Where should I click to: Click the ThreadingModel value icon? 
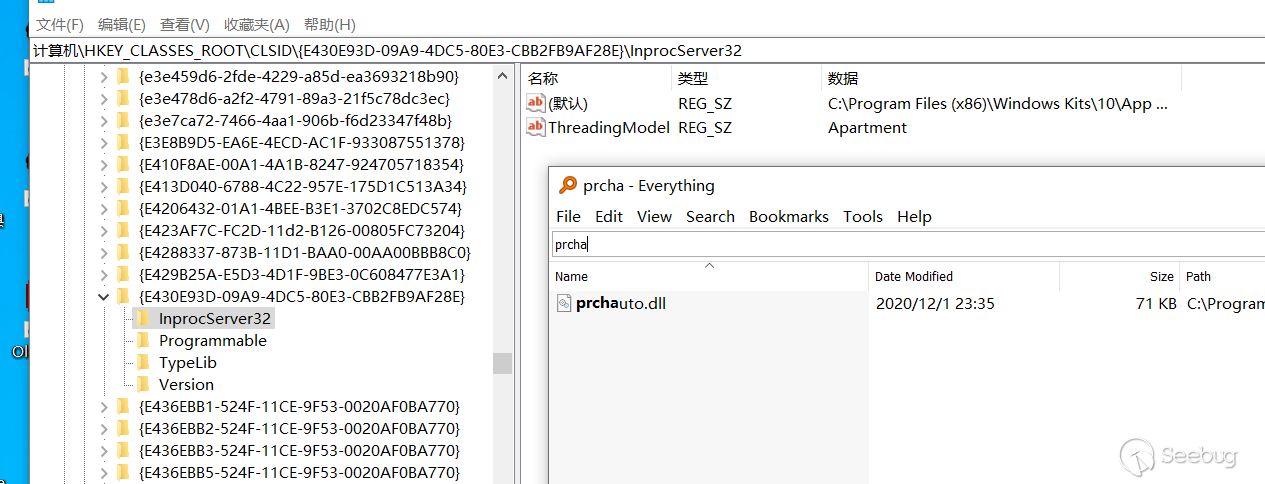[x=536, y=127]
